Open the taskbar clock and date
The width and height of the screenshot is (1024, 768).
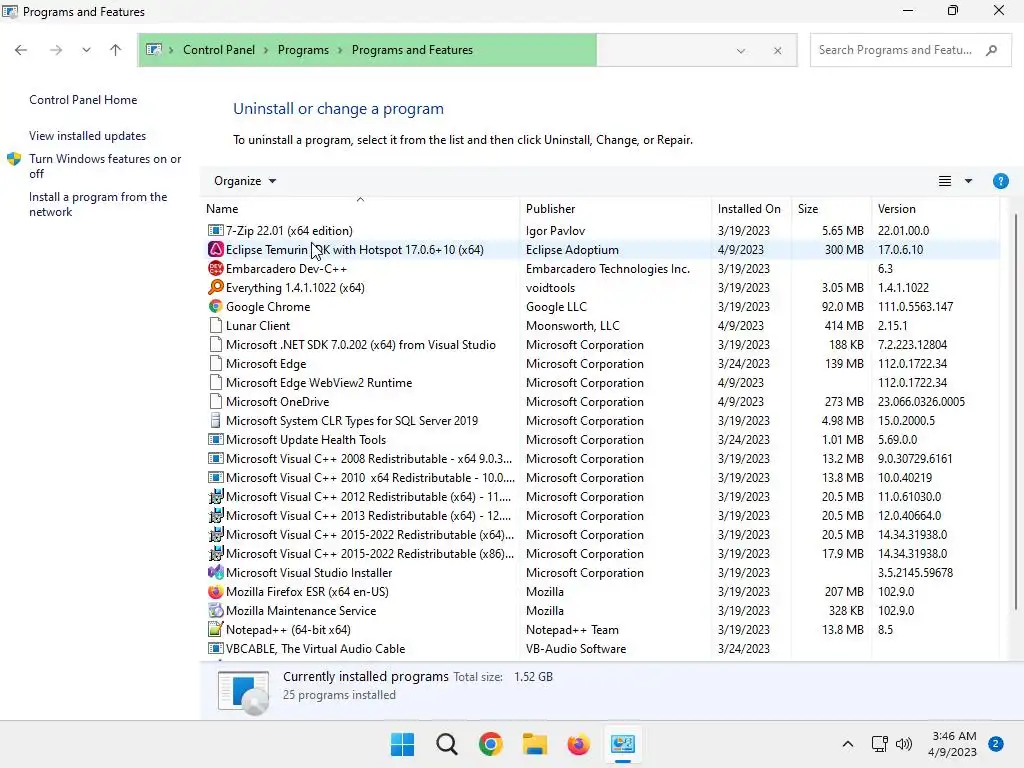pos(952,744)
